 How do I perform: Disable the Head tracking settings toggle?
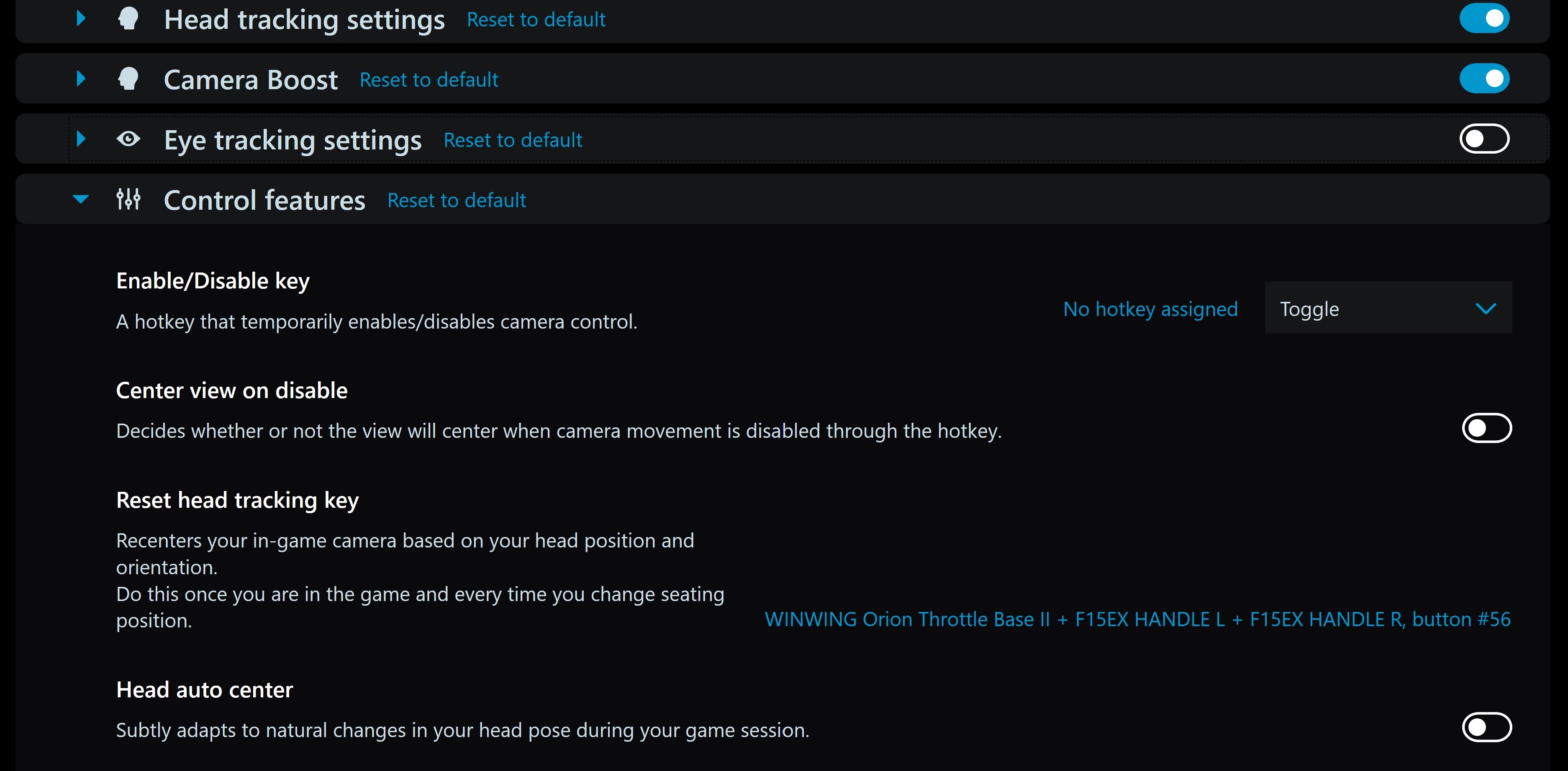tap(1484, 18)
